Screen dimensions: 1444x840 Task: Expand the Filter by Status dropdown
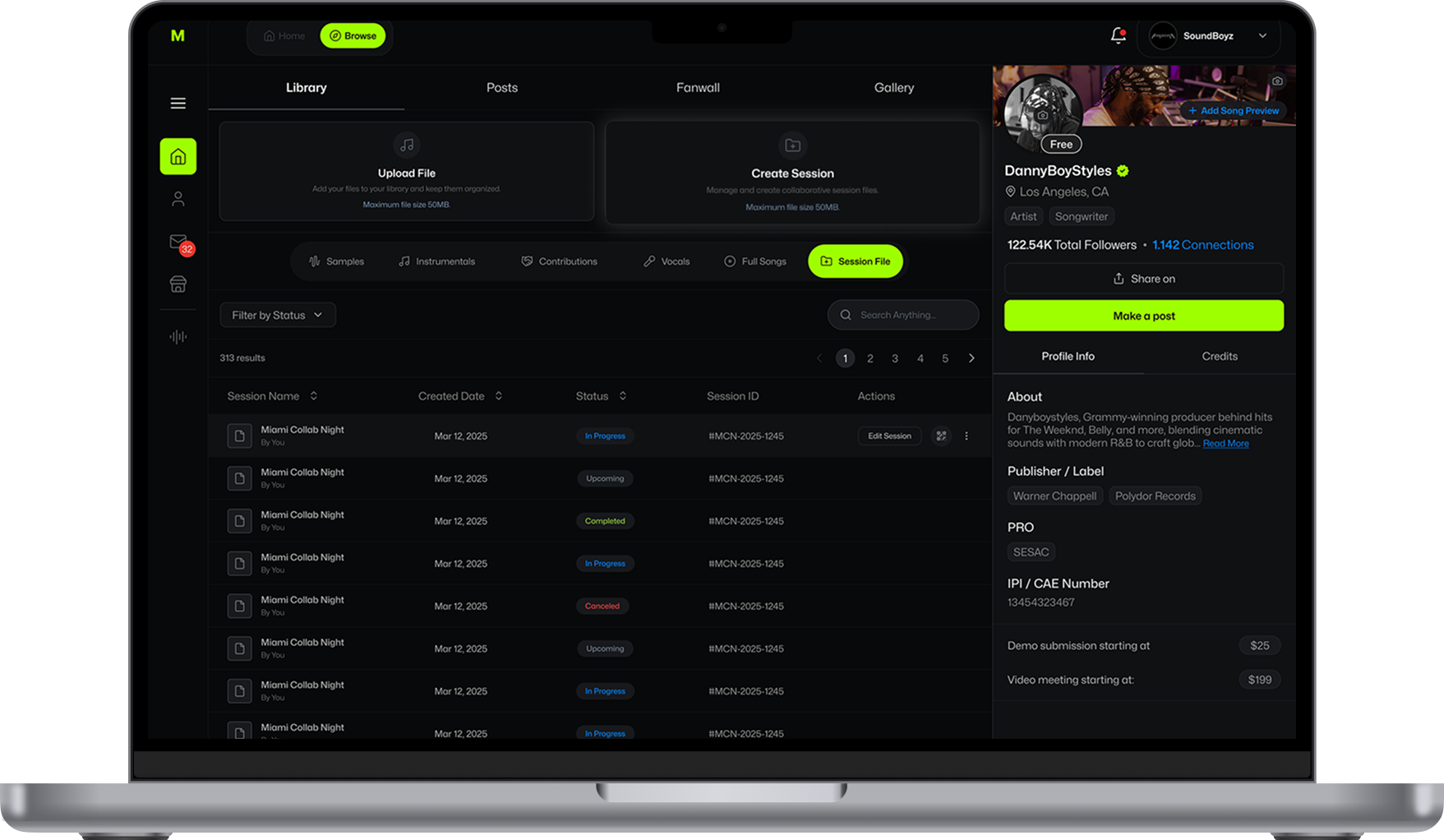277,316
